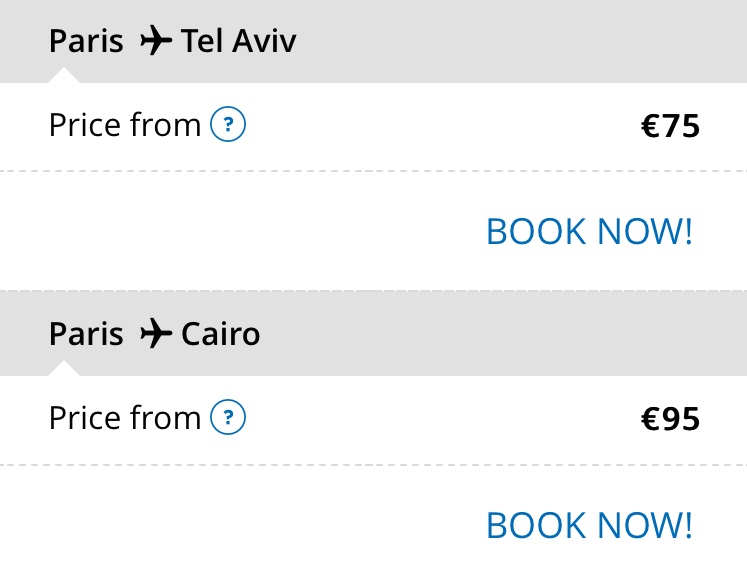
Task: Click "Paris" in the Tel Aviv route header
Action: tap(86, 41)
